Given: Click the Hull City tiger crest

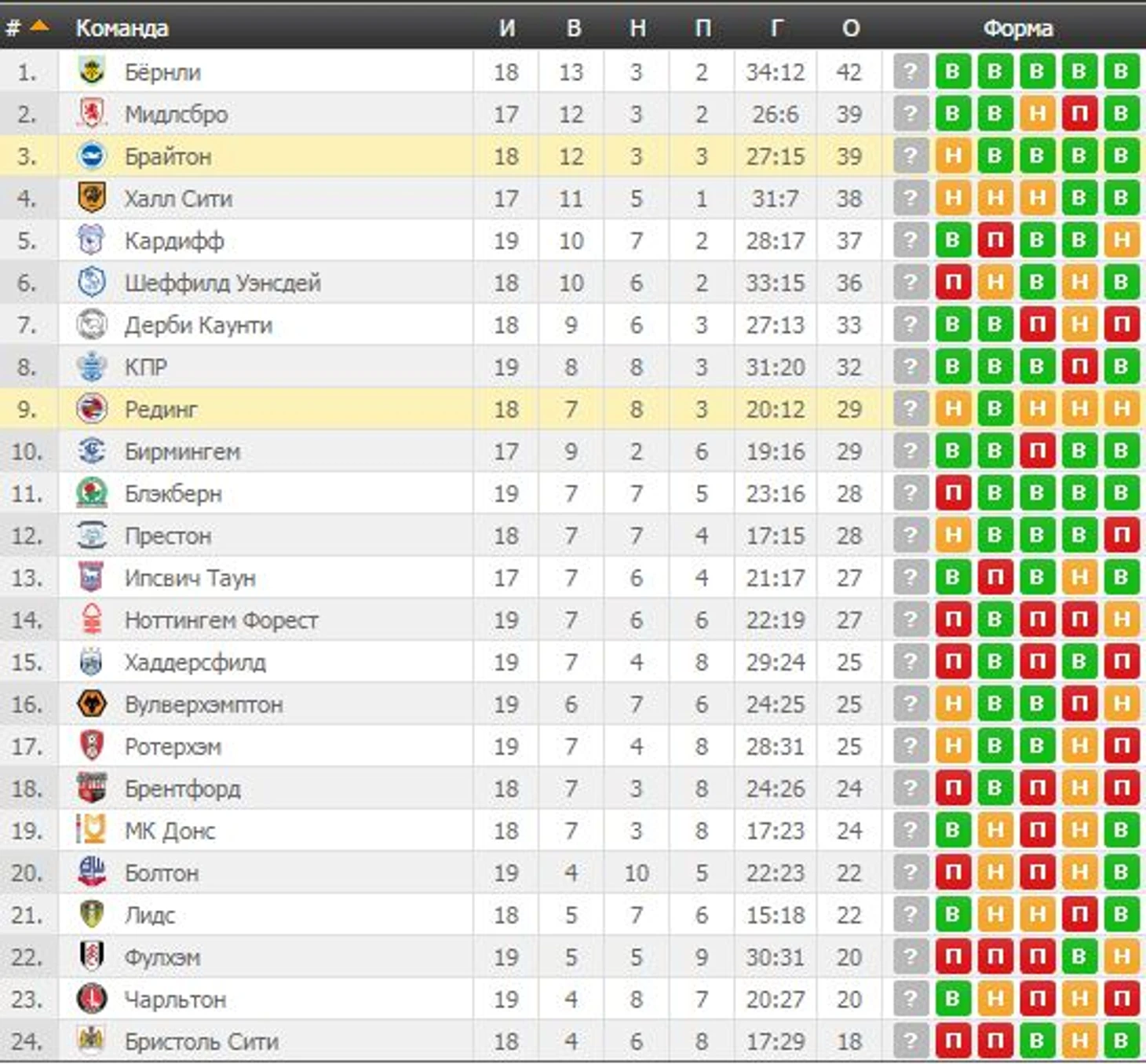Looking at the screenshot, I should click(x=92, y=198).
